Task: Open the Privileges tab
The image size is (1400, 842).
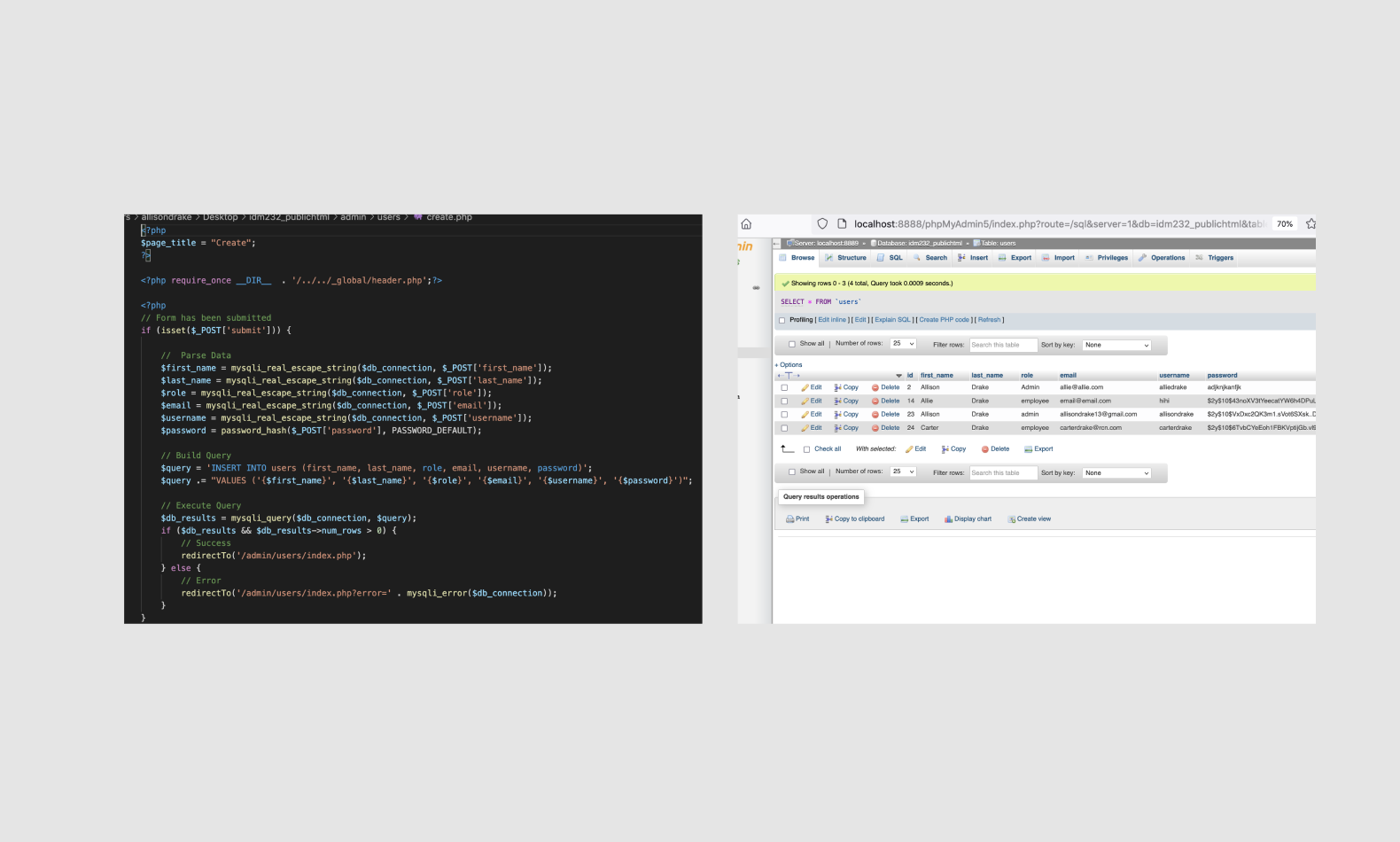Action: 1107,258
